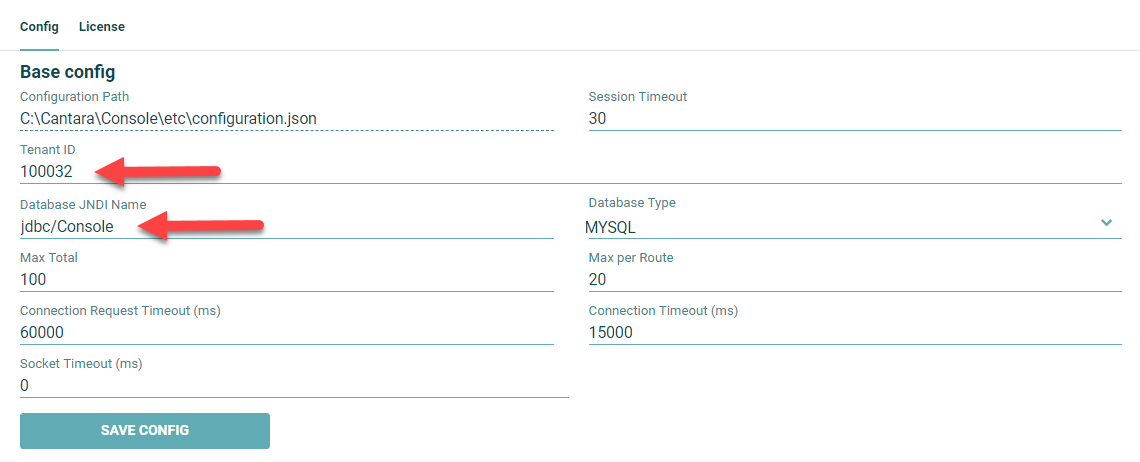Expand the Database Type chevron arrow
1140x462 pixels.
(x=1106, y=222)
